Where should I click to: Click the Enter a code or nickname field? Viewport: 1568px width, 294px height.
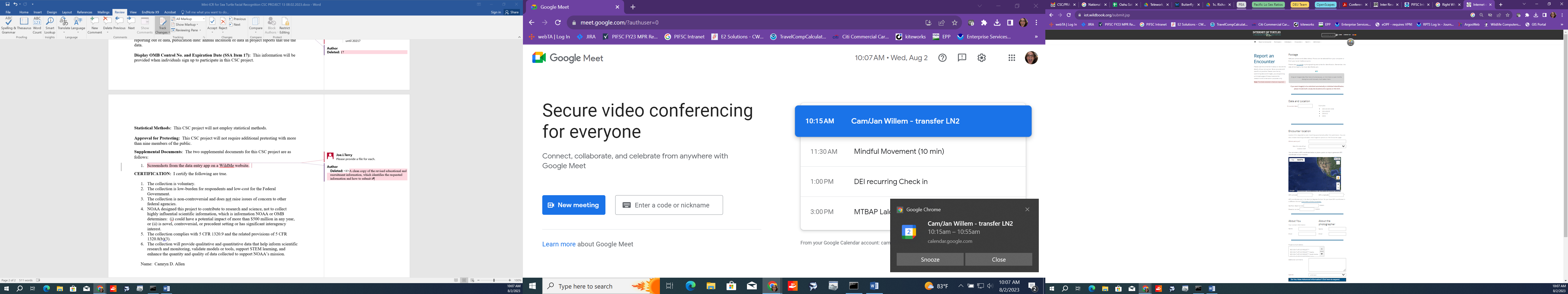pos(669,205)
